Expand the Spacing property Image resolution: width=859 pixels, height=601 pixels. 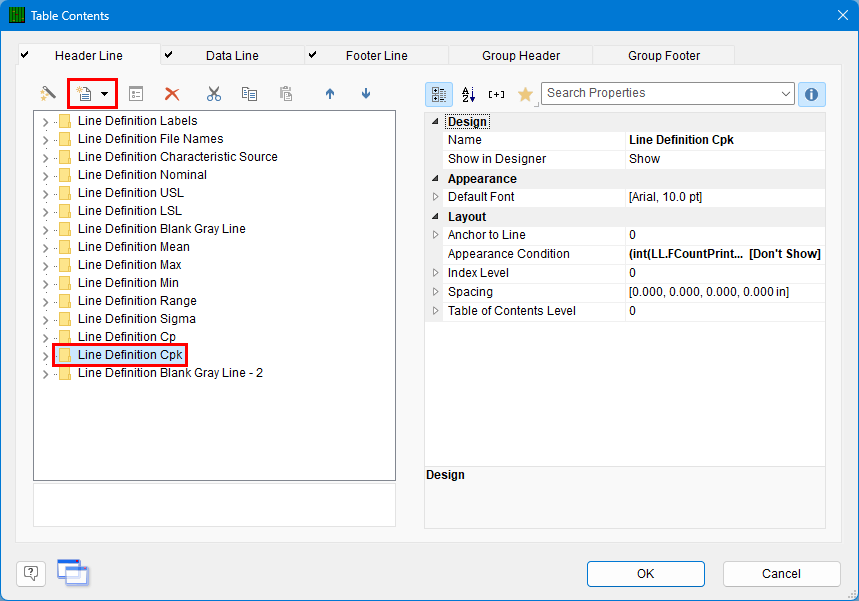point(436,291)
